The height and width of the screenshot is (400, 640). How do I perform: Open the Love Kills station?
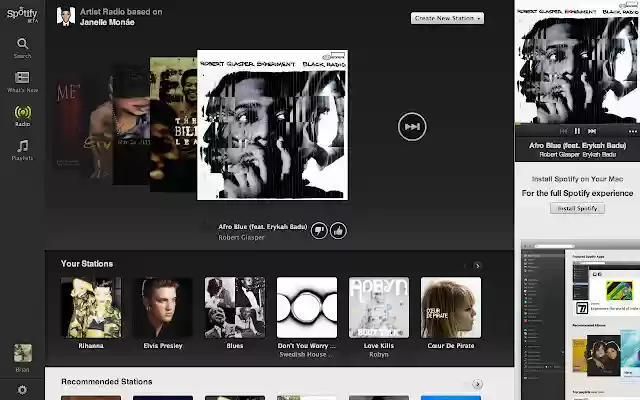tap(379, 308)
